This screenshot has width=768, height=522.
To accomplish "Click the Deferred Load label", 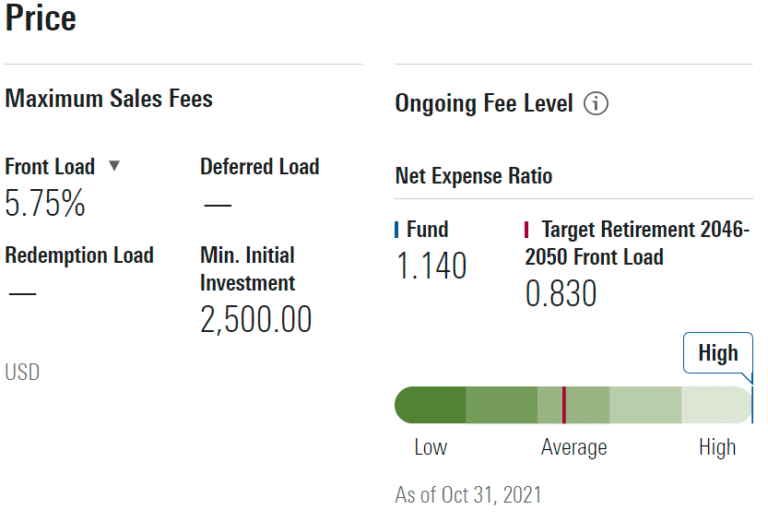I will pos(259,167).
